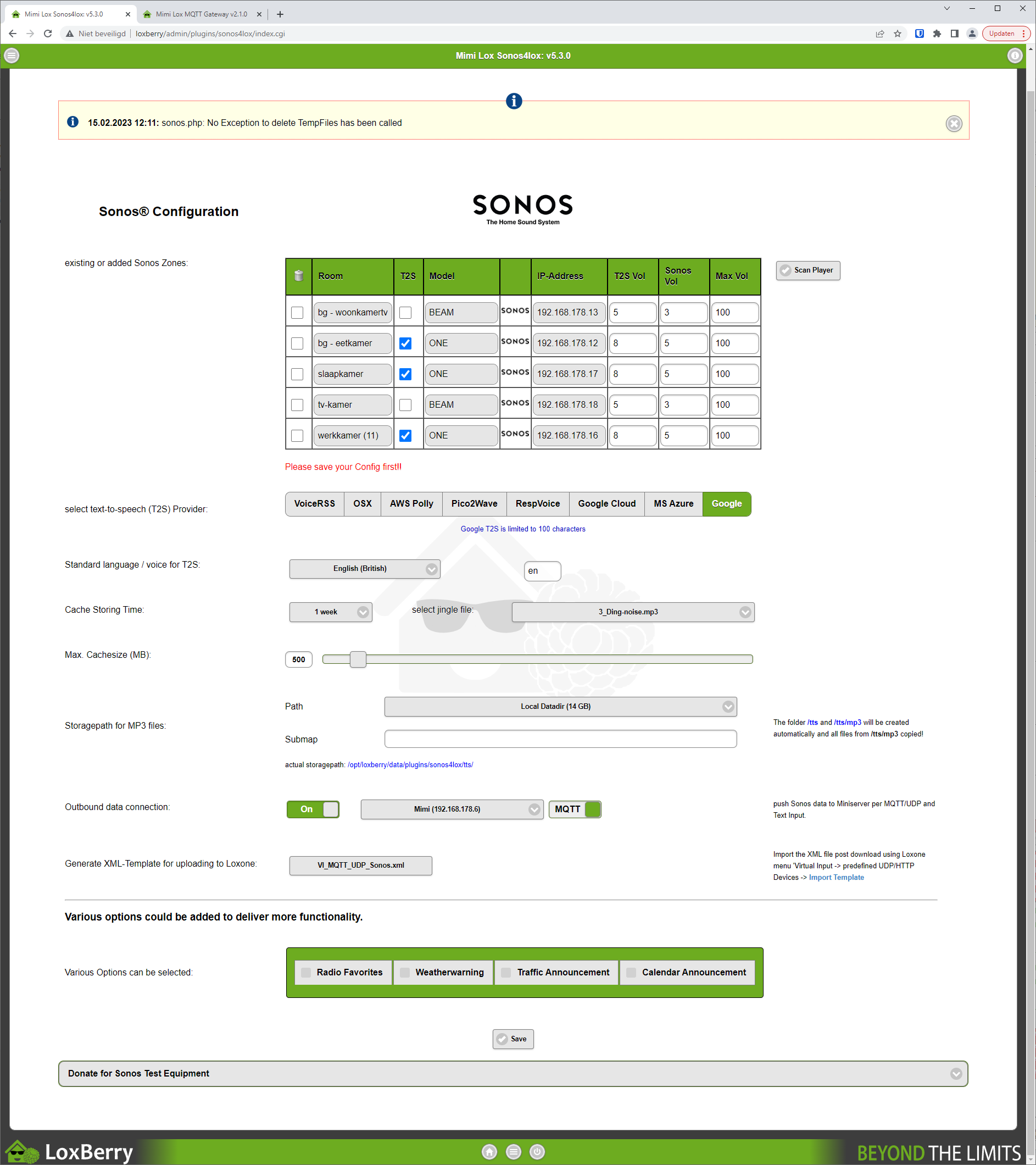Viewport: 1036px width, 1165px height.
Task: Enable the Radio Favorites option
Action: point(343,972)
